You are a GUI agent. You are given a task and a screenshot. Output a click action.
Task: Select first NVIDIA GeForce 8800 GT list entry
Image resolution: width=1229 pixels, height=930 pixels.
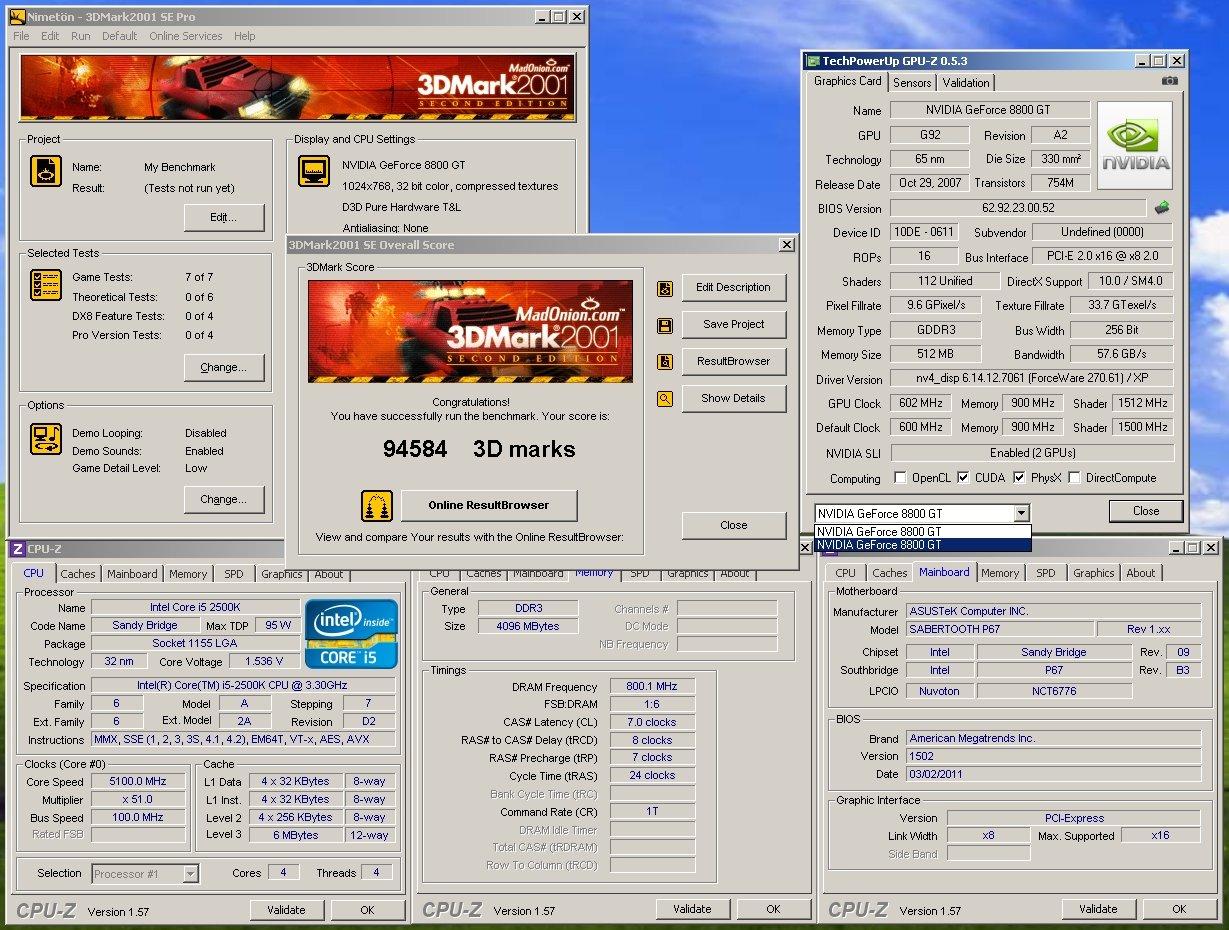(x=922, y=531)
